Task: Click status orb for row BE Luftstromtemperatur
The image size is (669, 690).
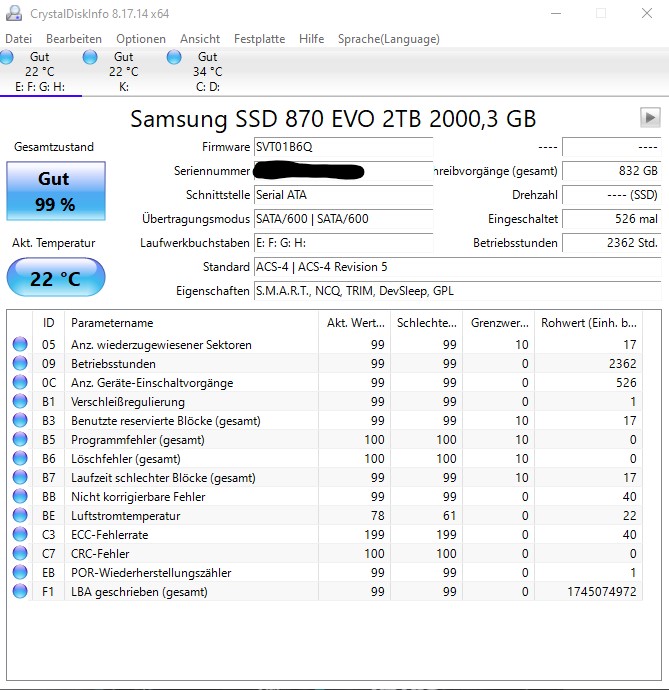Action: pyautogui.click(x=20, y=515)
